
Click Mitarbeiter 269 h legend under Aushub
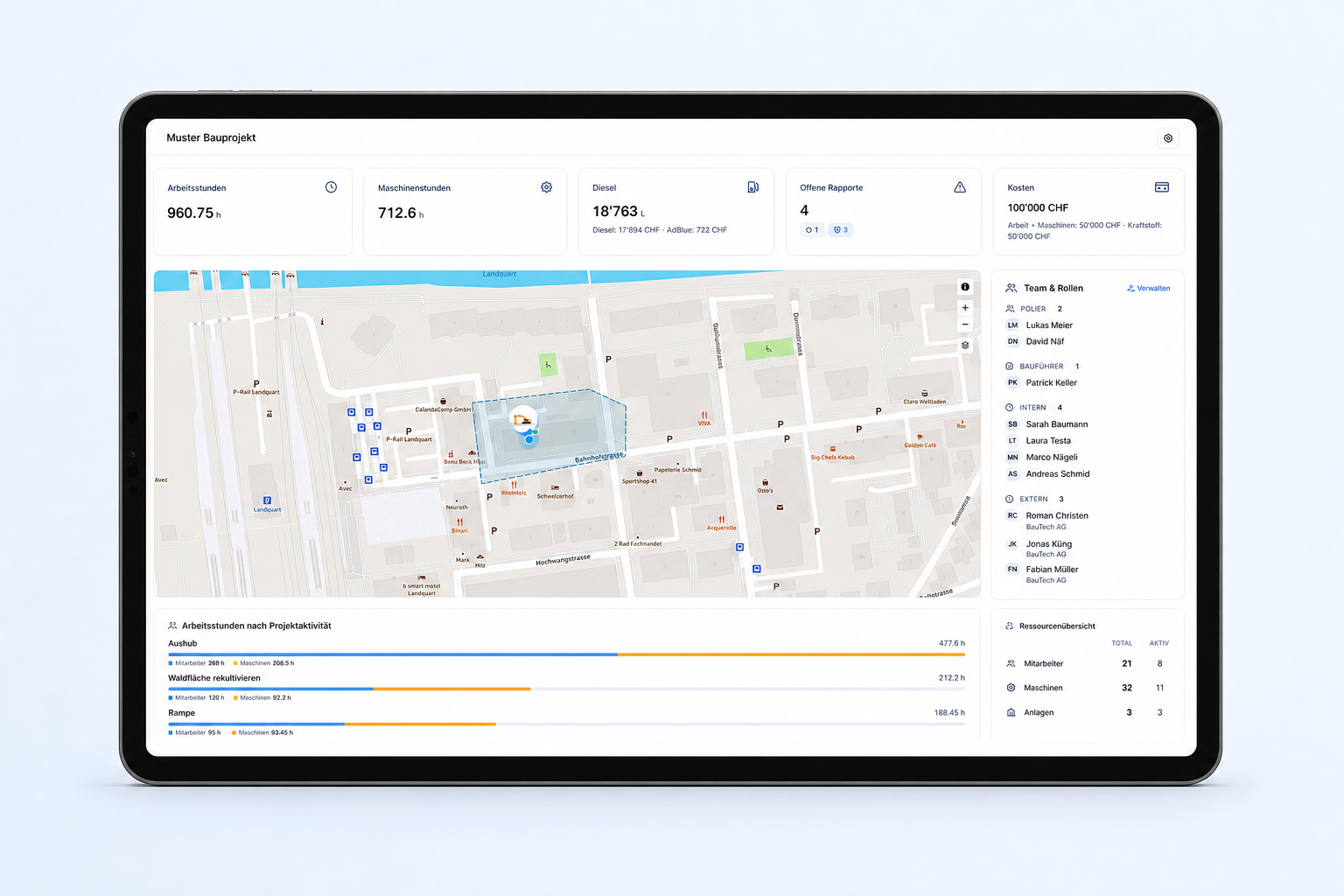[x=197, y=663]
